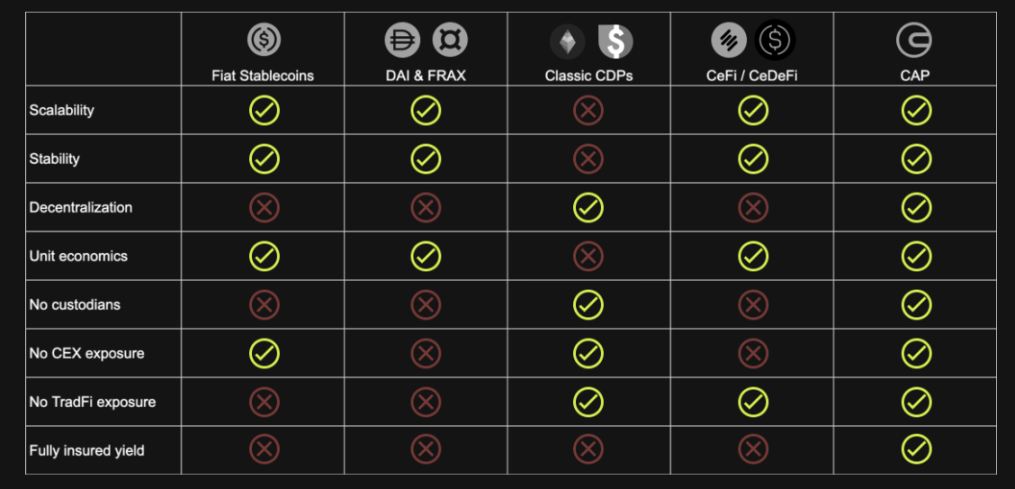
Task: Click the DAI coin icon
Action: 402,40
